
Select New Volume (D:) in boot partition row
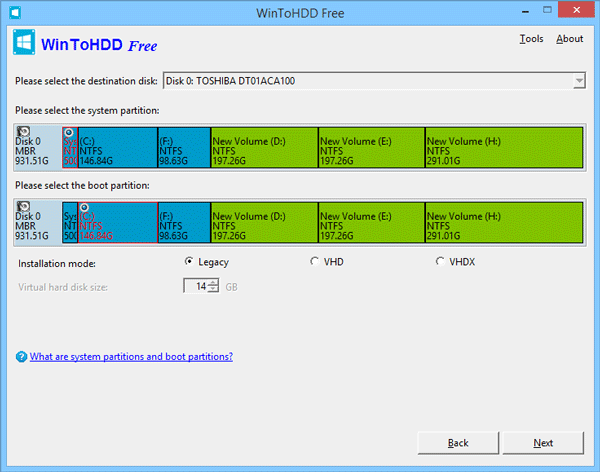264,222
